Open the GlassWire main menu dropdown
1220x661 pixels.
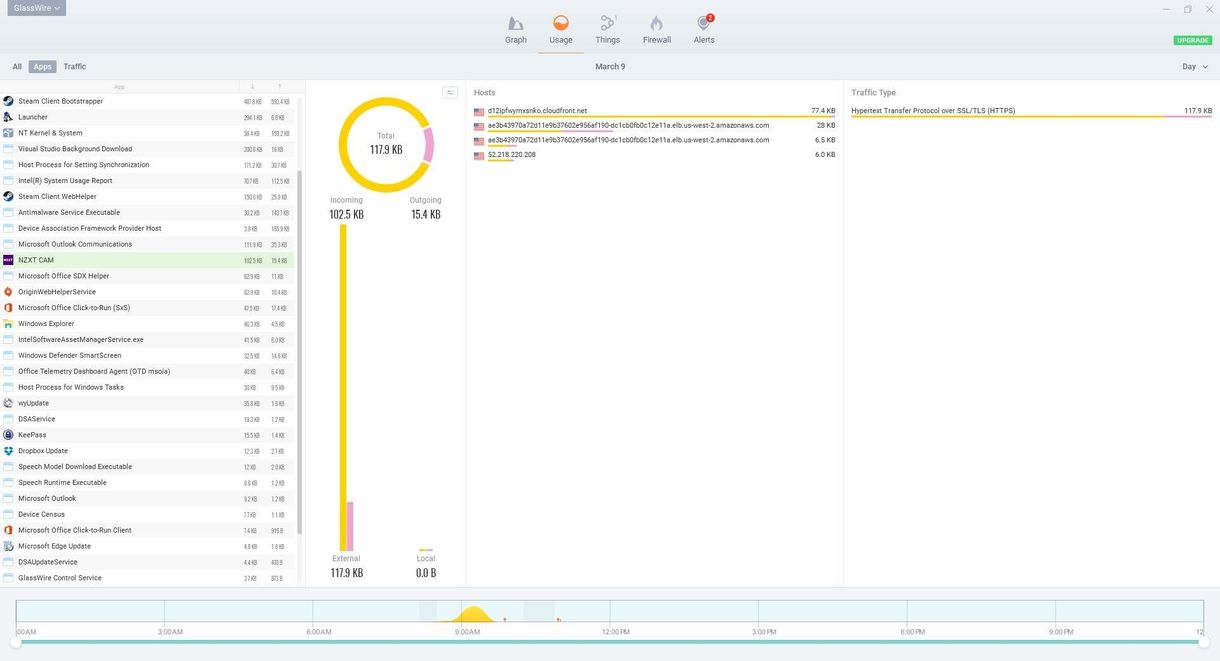tap(38, 8)
